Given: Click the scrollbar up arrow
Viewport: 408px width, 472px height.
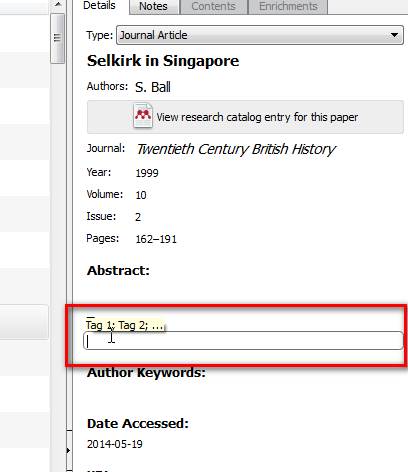Looking at the screenshot, I should click(x=58, y=4).
